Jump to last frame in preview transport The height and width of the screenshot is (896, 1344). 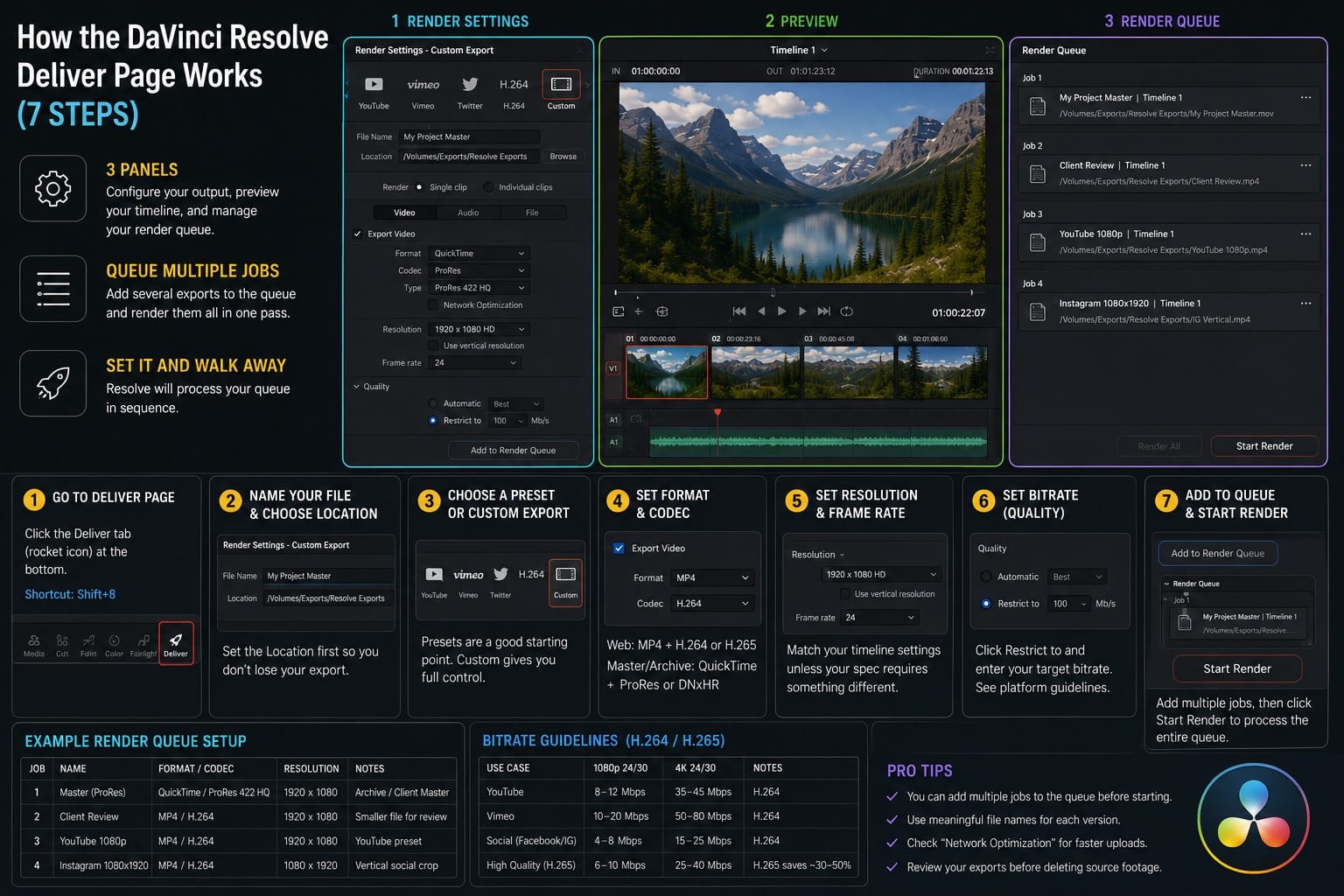pos(823,311)
